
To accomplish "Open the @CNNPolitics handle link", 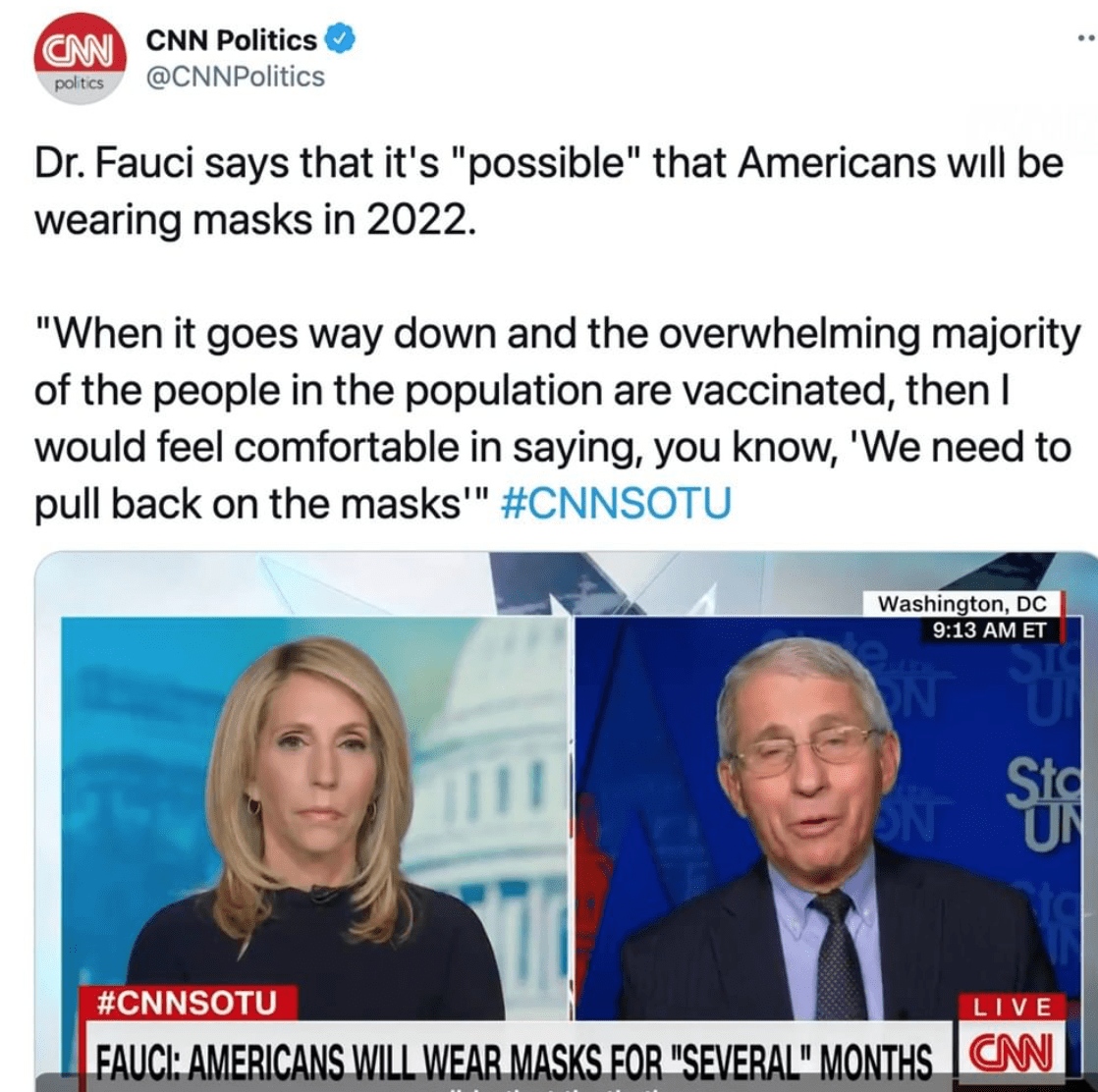I will coord(236,77).
